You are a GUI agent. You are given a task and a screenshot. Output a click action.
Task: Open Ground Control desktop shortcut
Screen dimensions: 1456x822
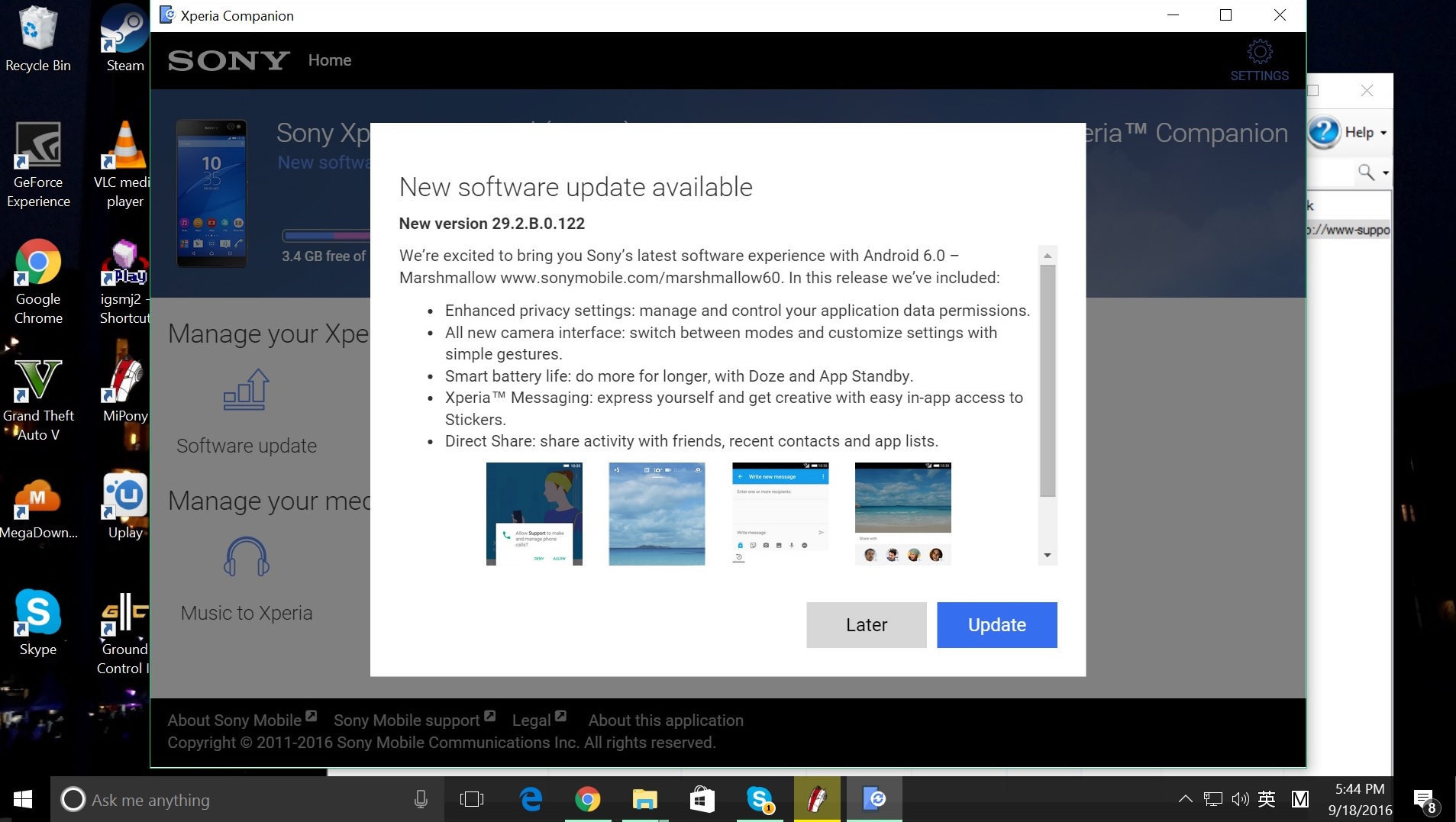tap(124, 633)
